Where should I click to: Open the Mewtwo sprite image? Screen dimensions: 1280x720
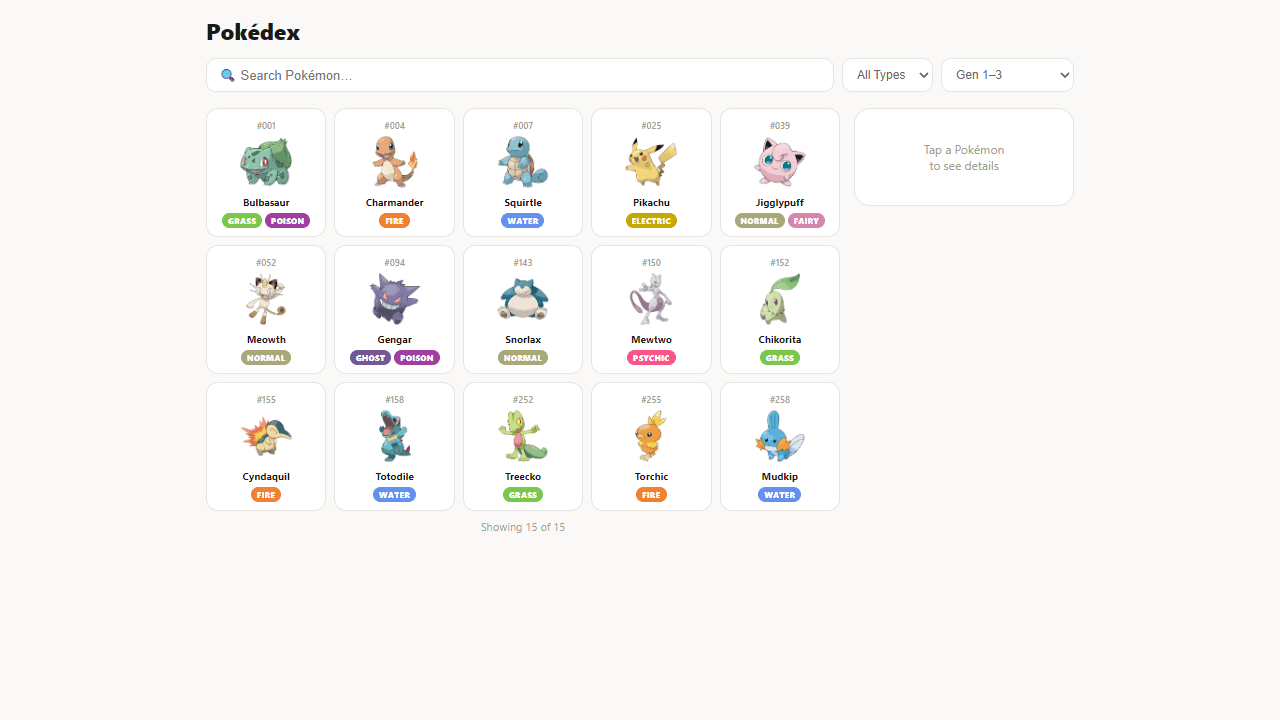(x=651, y=299)
